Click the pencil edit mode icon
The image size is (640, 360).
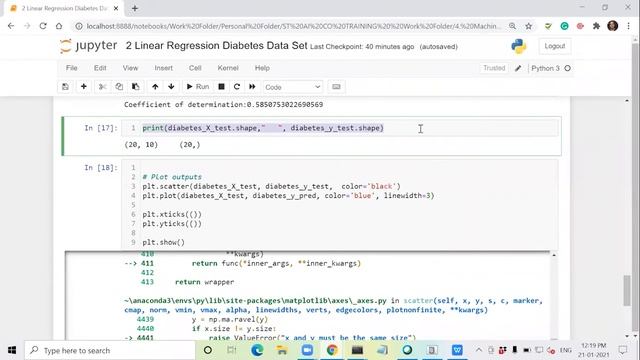click(518, 68)
